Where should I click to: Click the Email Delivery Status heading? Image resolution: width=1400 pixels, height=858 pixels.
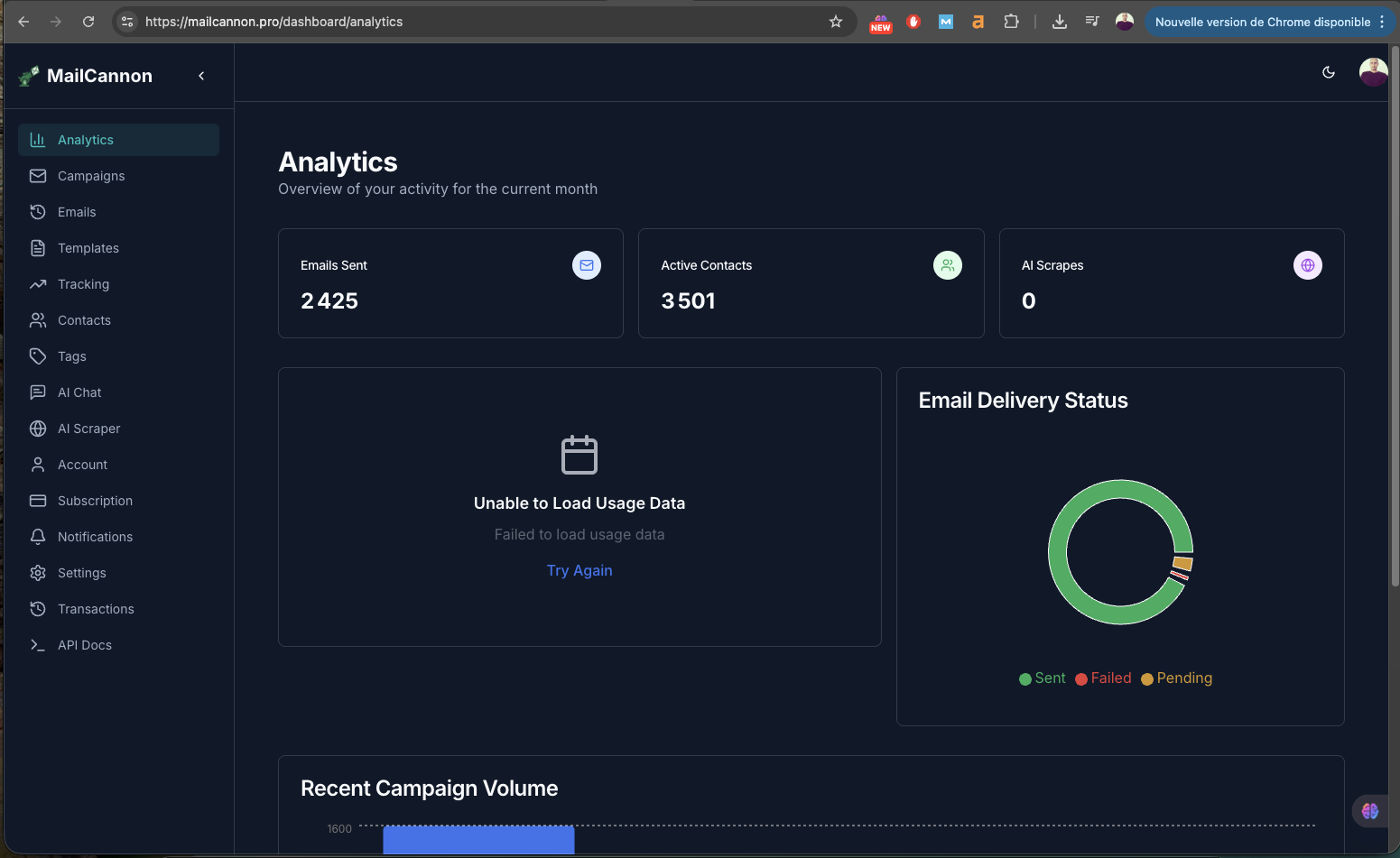pos(1023,401)
